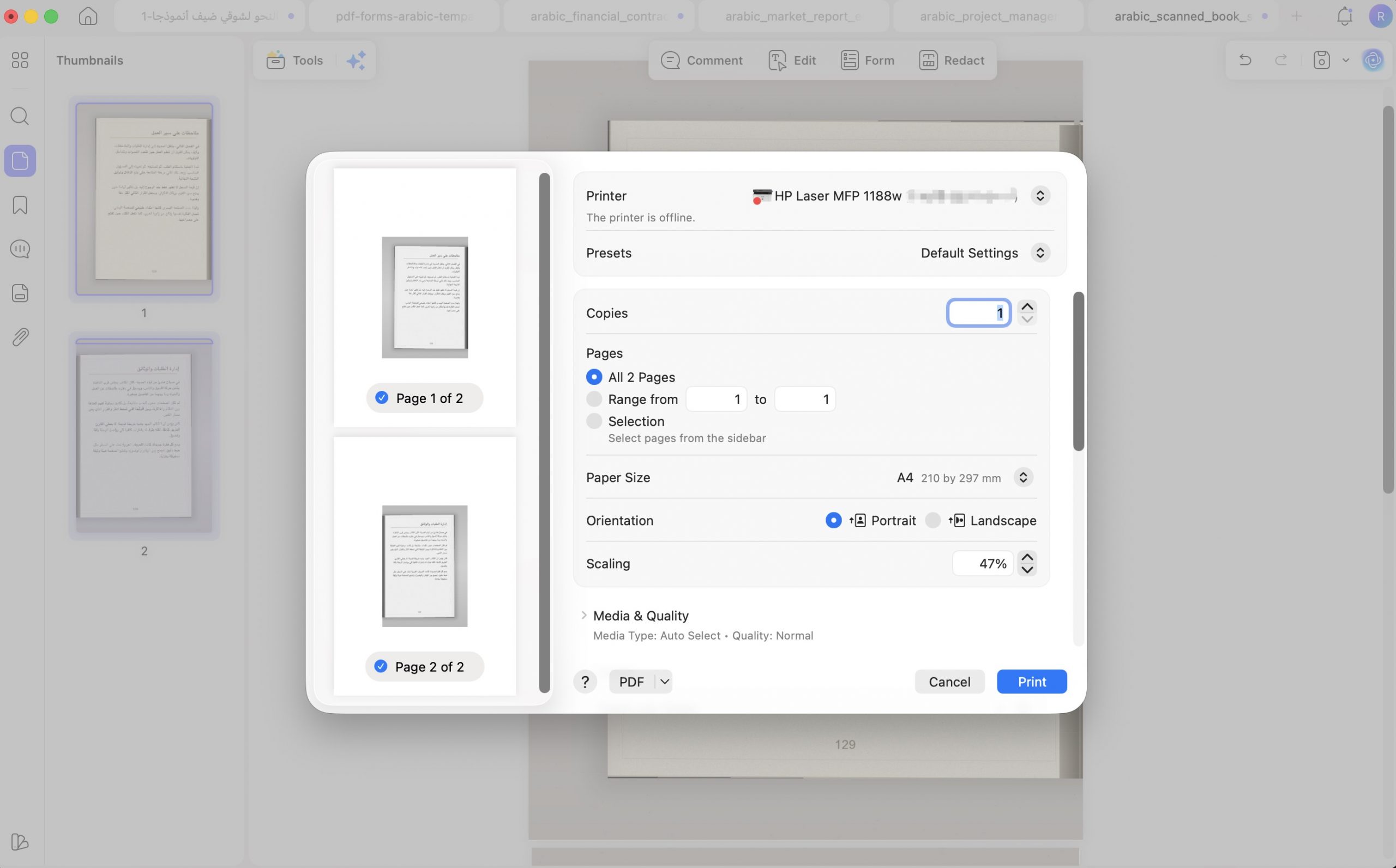Choose Portrait orientation radio button
Screen dimensions: 1396x868
coord(833,520)
